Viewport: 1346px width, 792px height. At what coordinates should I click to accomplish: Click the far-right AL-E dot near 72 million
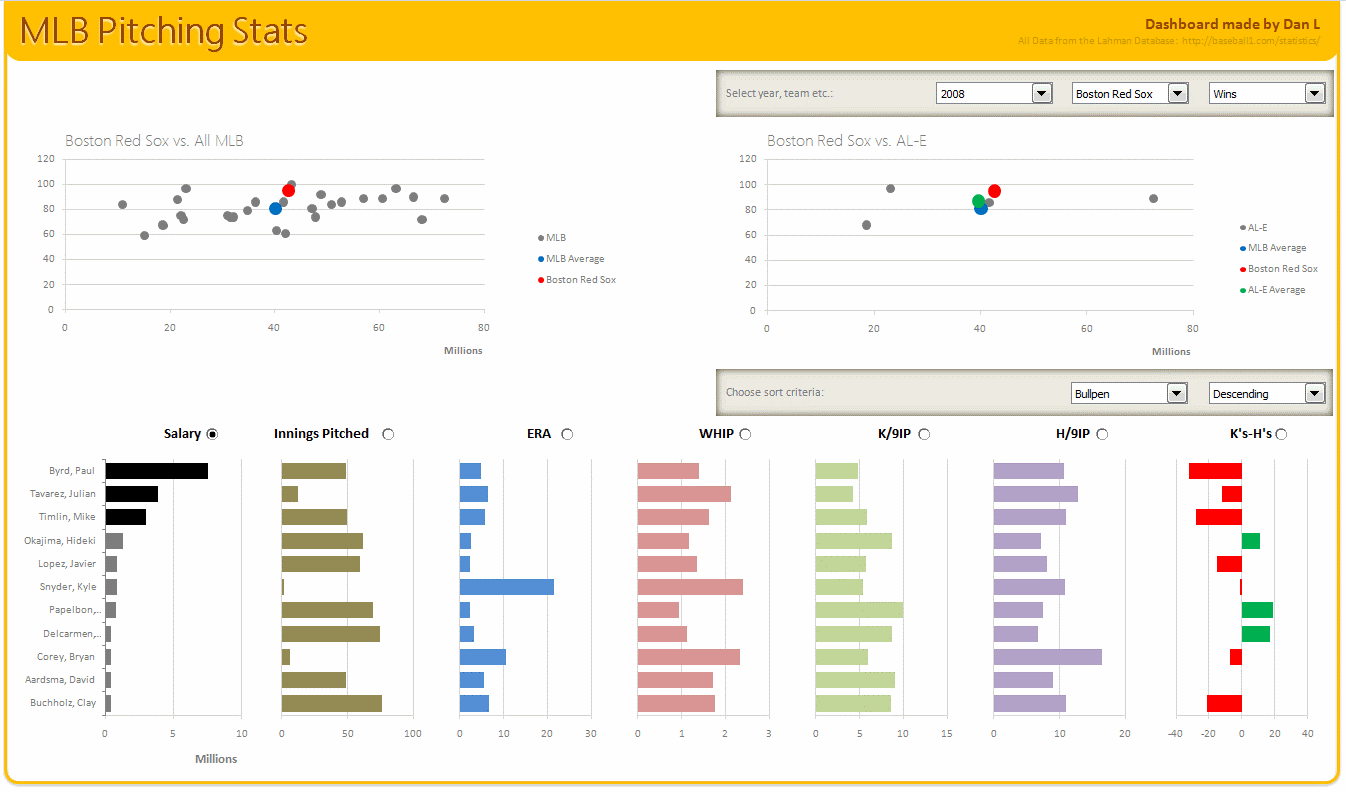click(x=1153, y=199)
